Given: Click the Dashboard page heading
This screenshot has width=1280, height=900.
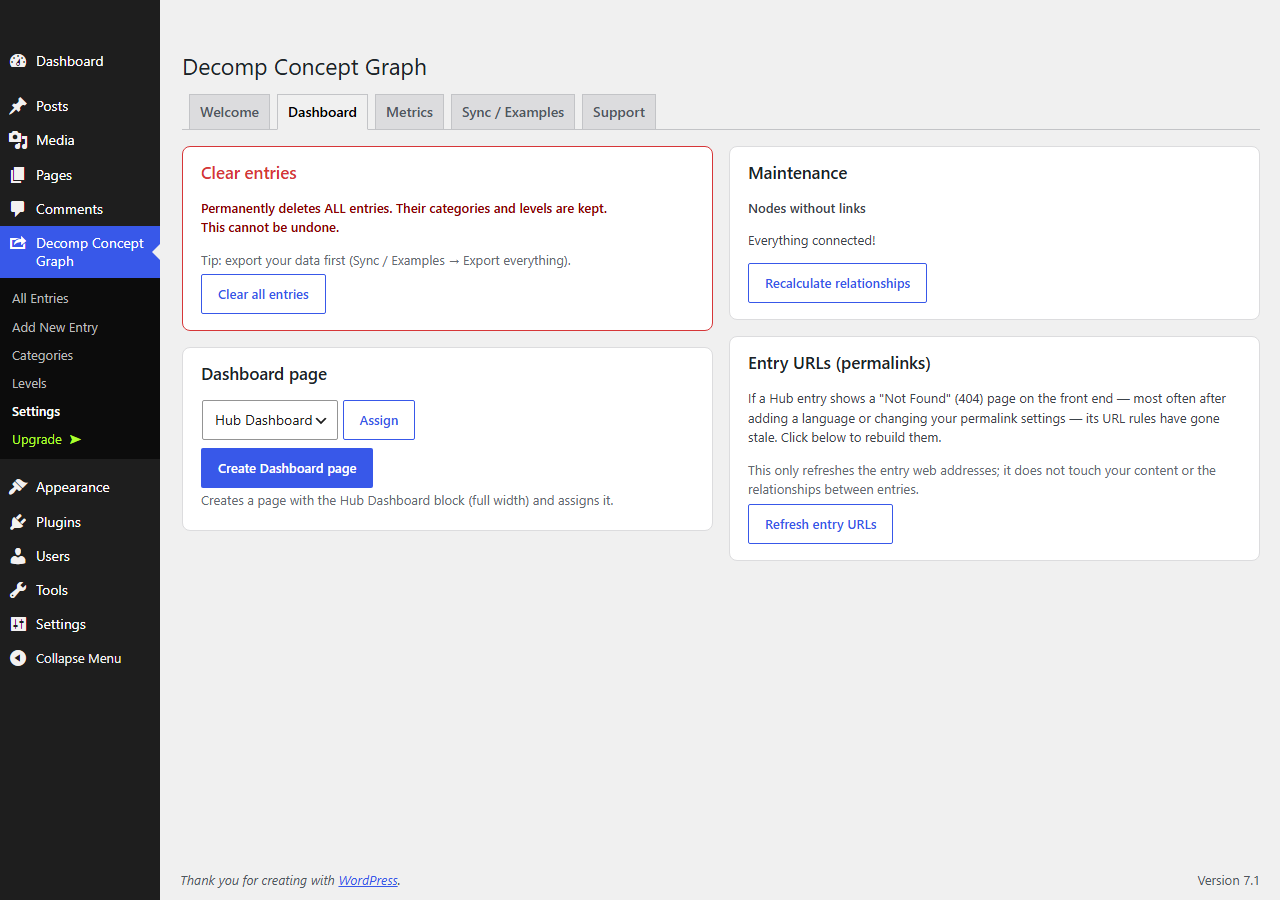Looking at the screenshot, I should coord(264,374).
